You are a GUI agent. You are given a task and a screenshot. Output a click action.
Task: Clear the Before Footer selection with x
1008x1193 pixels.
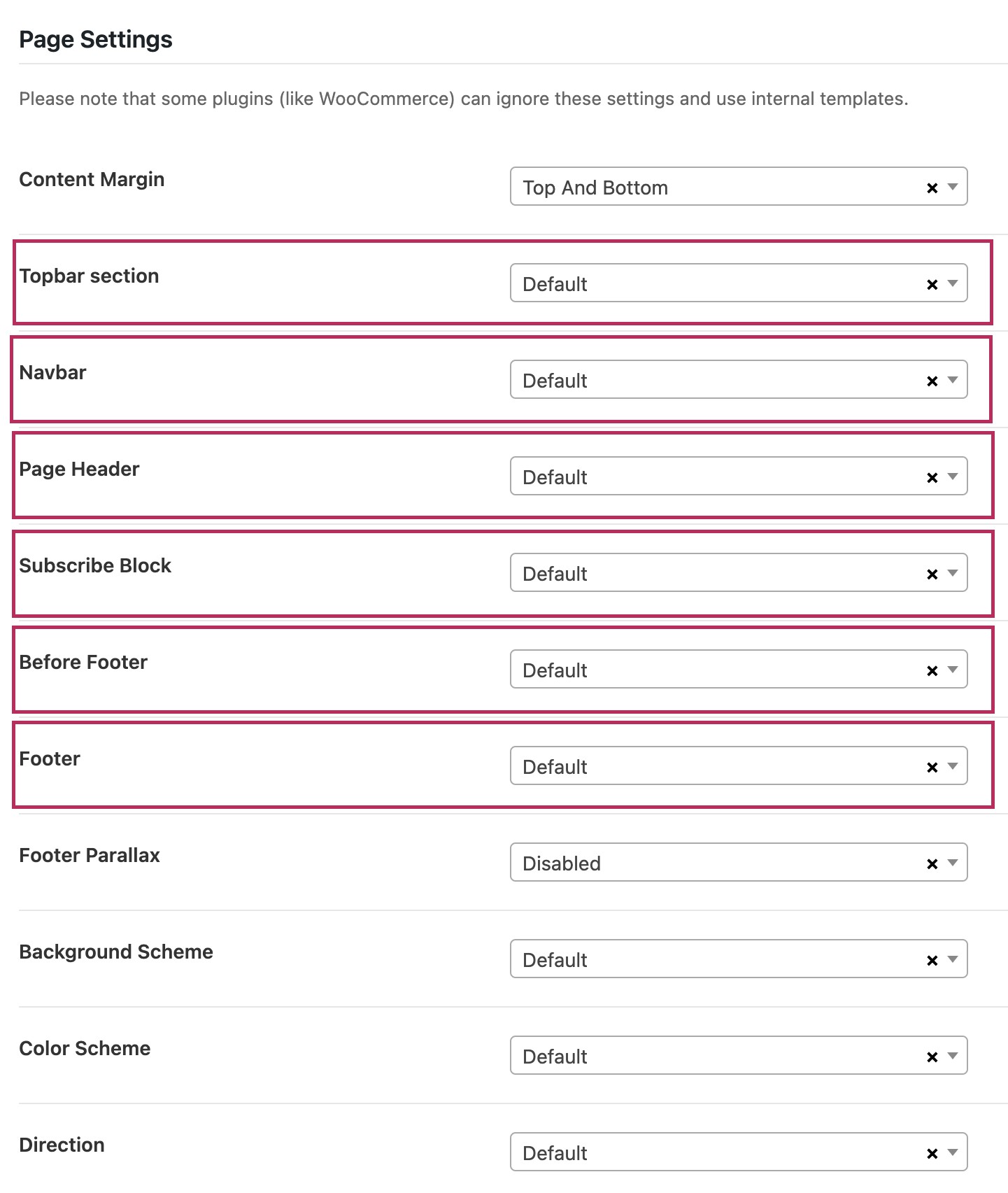coord(932,670)
